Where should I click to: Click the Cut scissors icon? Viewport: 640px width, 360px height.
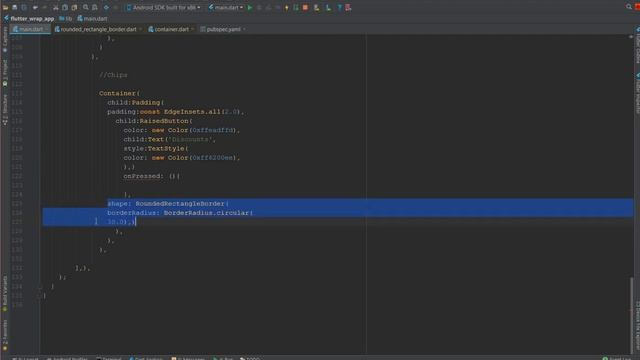(56, 7)
